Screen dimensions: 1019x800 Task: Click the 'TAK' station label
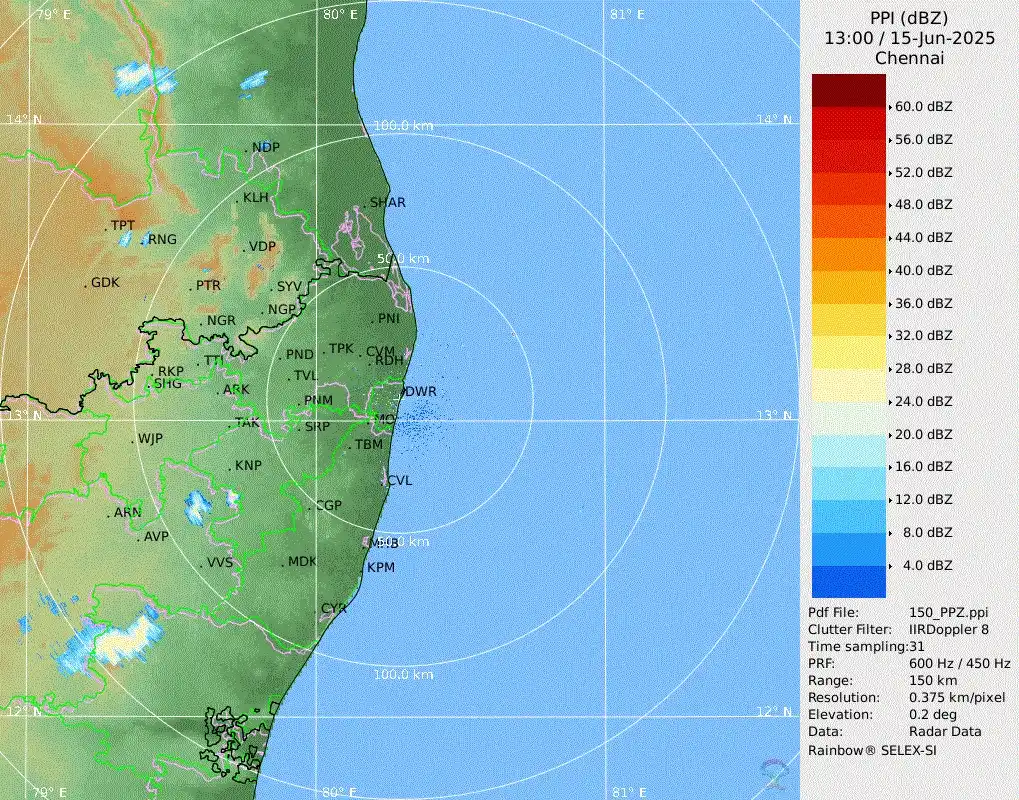[247, 423]
